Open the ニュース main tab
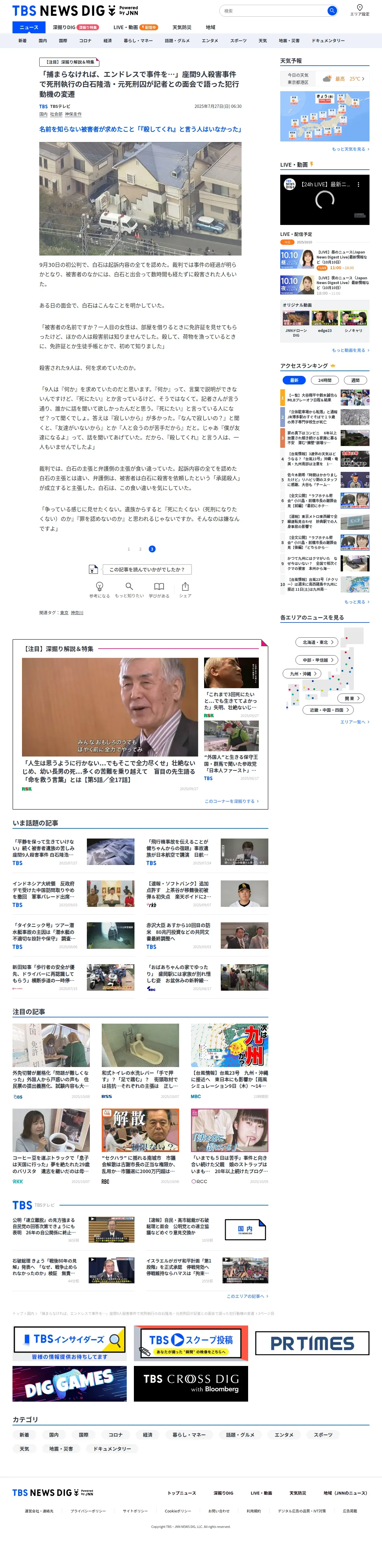Screen dimensions: 382x1568 point(29,27)
